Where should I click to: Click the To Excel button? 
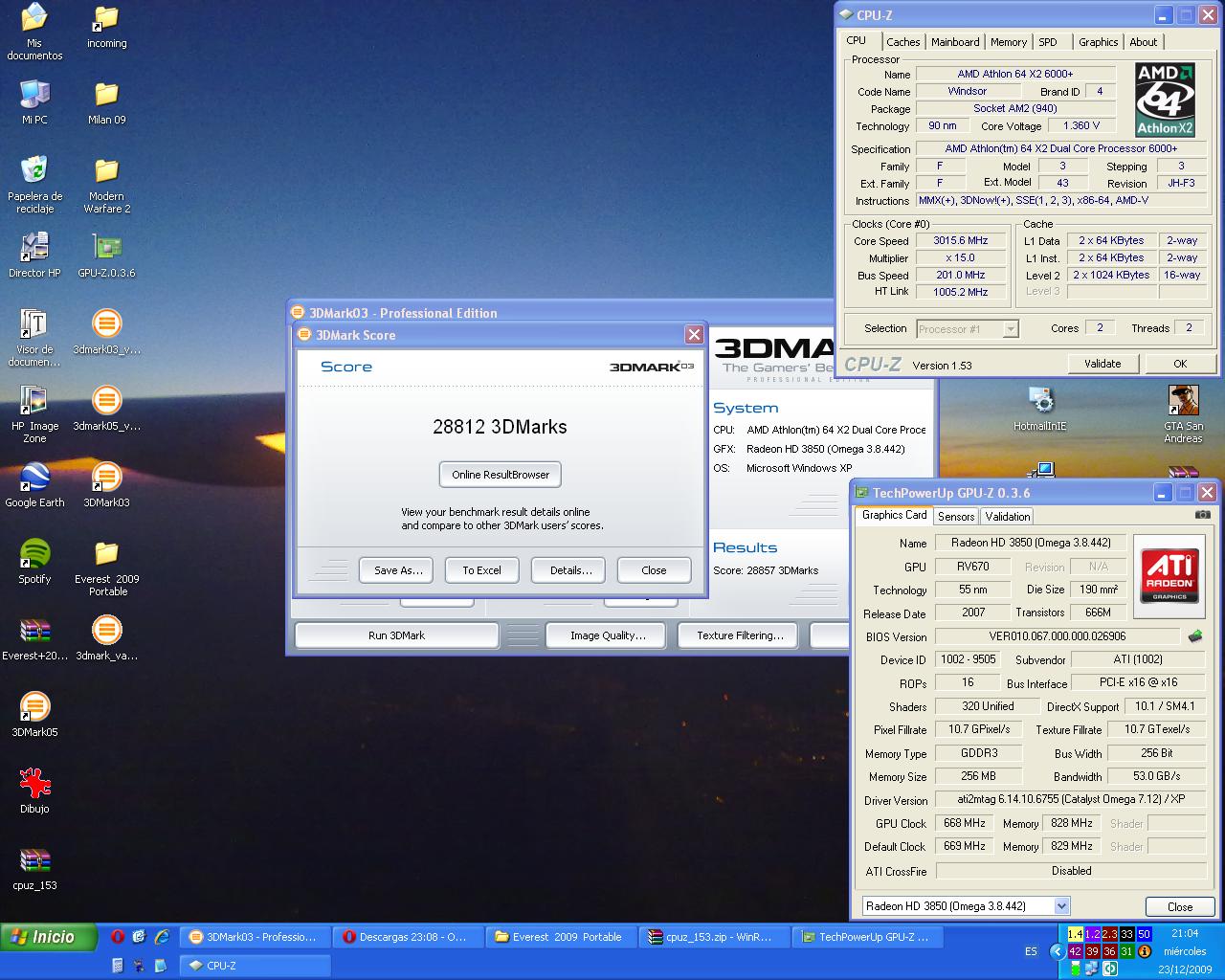[x=481, y=570]
